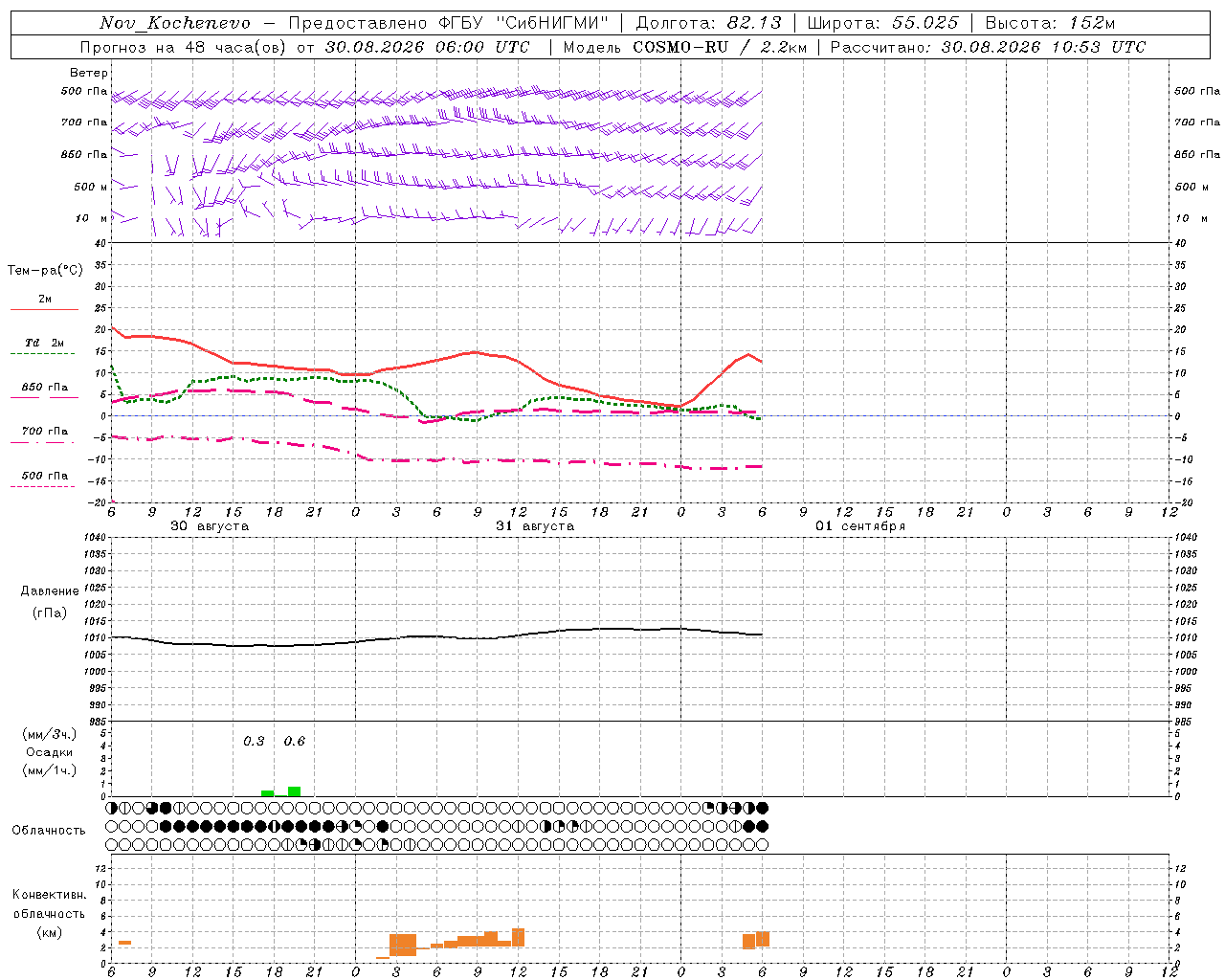The image size is (1225, 980).
Task: Click the 0.6 precipitation value label
Action: pyautogui.click(x=295, y=741)
